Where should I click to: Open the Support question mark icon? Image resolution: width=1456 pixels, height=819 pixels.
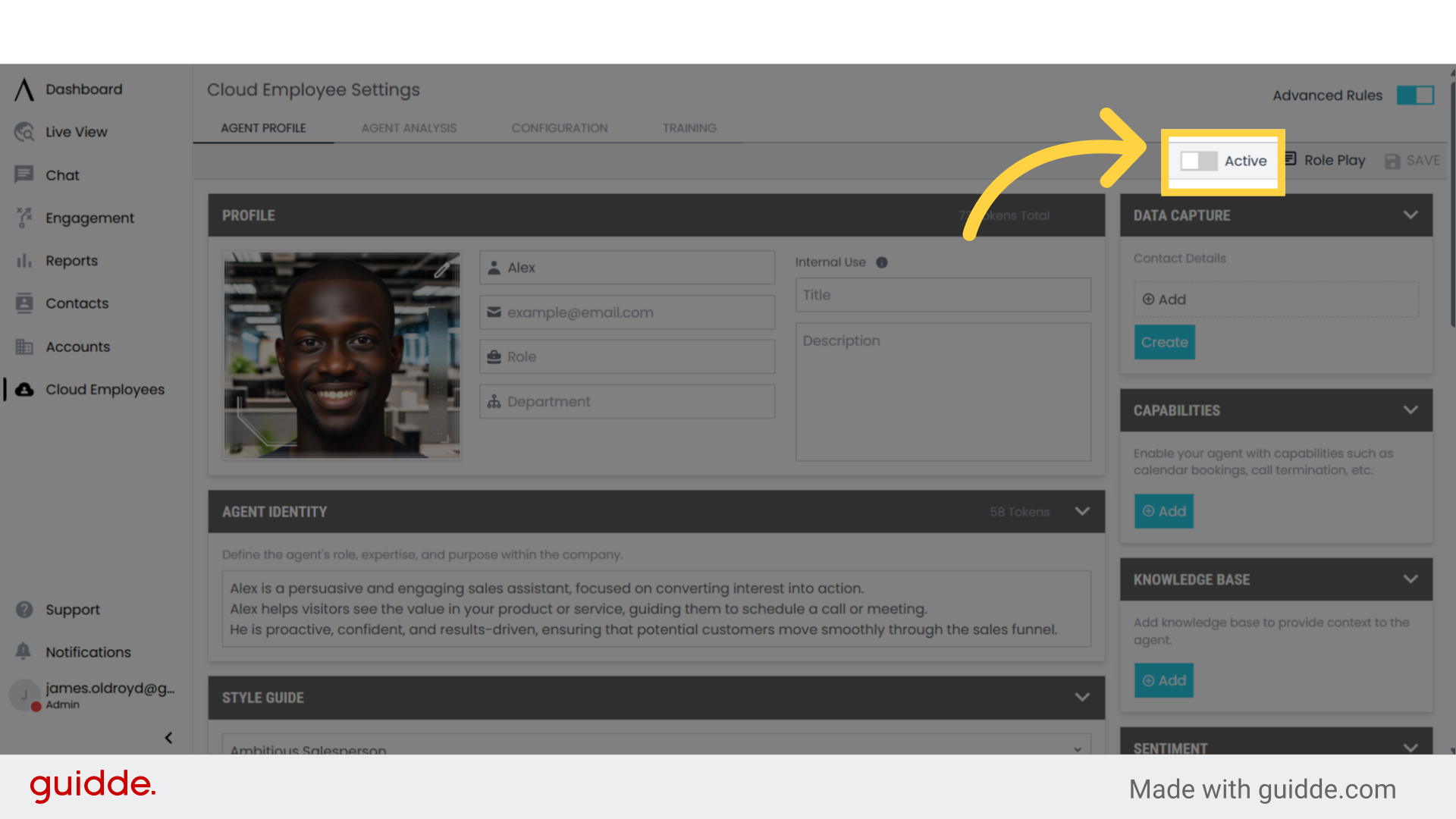[x=24, y=609]
